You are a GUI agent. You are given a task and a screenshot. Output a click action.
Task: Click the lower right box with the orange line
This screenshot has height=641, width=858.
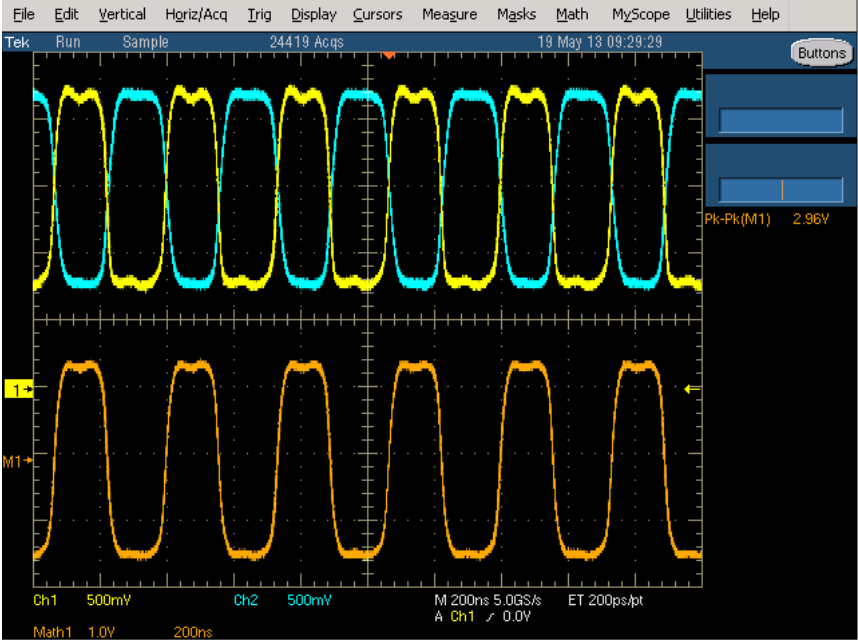pyautogui.click(x=781, y=190)
